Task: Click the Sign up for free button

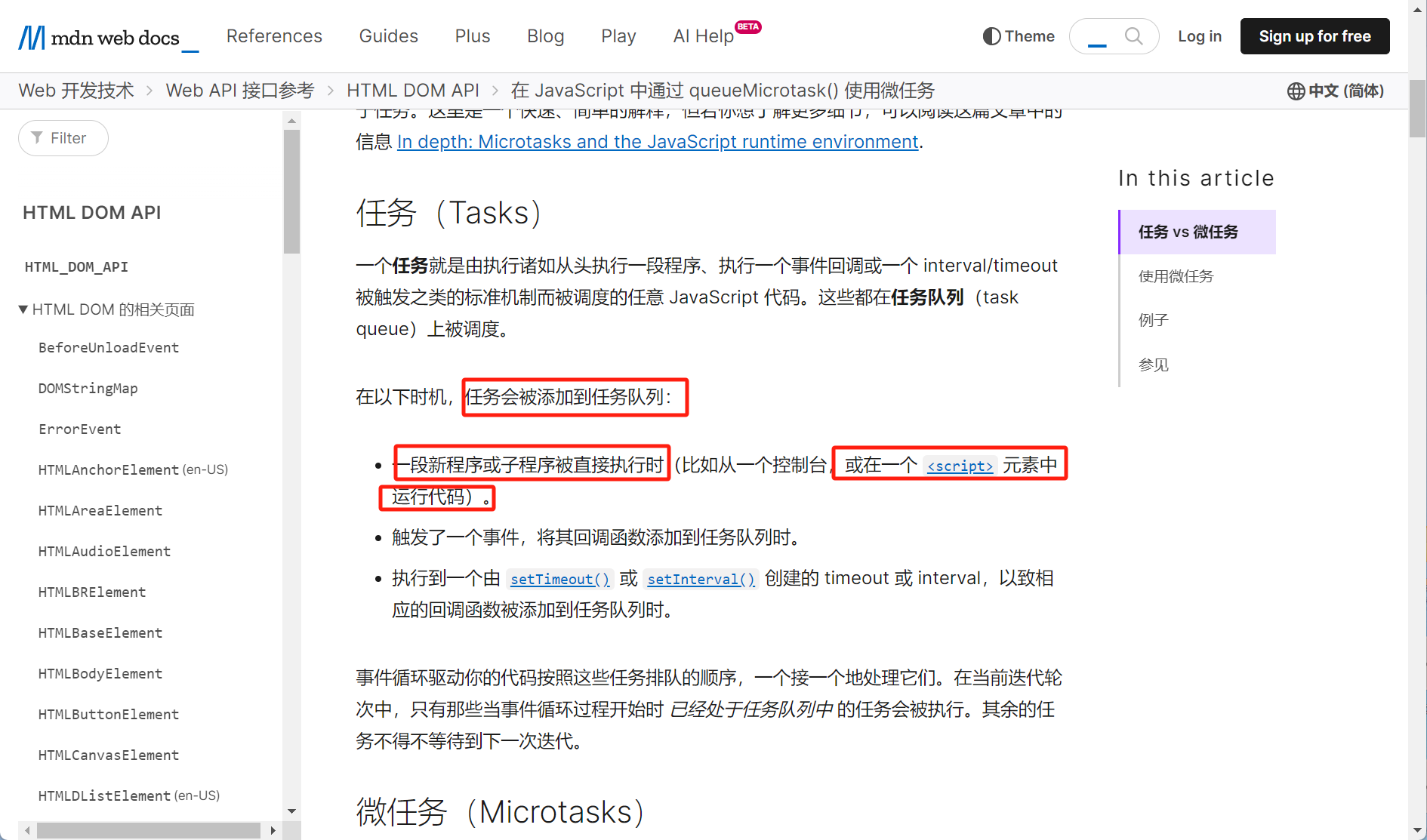Action: [1315, 36]
